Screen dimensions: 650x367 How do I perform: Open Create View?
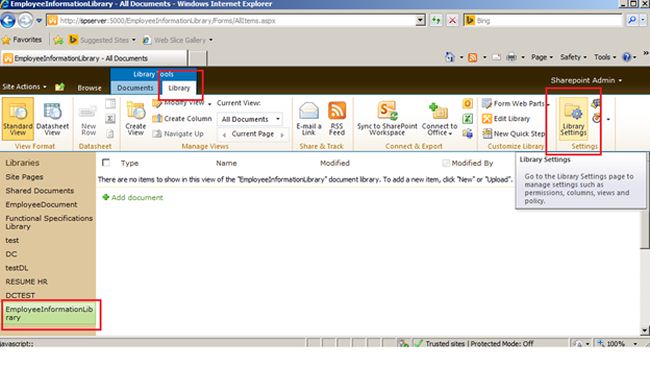pos(136,119)
